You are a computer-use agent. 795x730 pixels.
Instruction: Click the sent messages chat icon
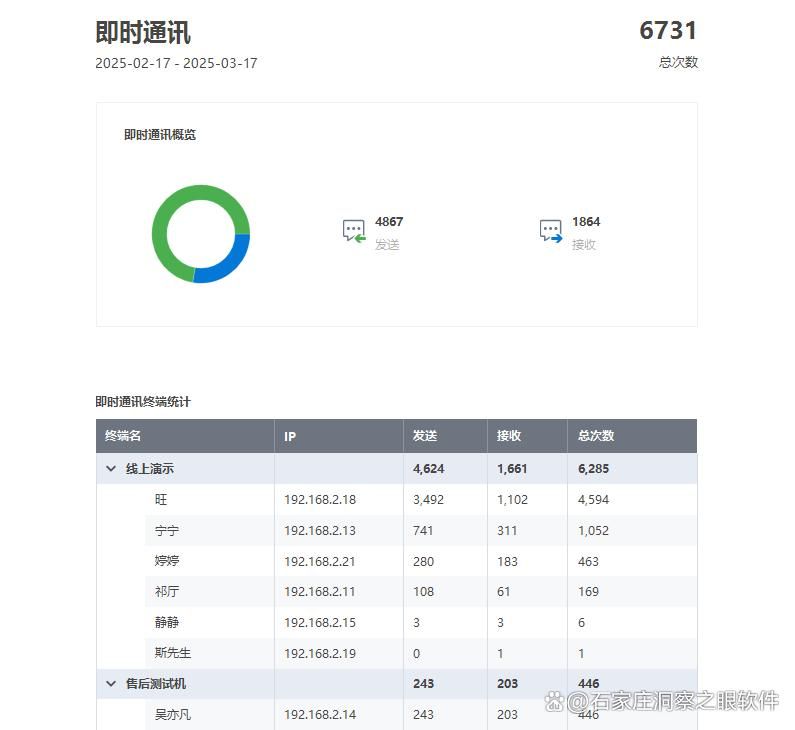click(354, 231)
